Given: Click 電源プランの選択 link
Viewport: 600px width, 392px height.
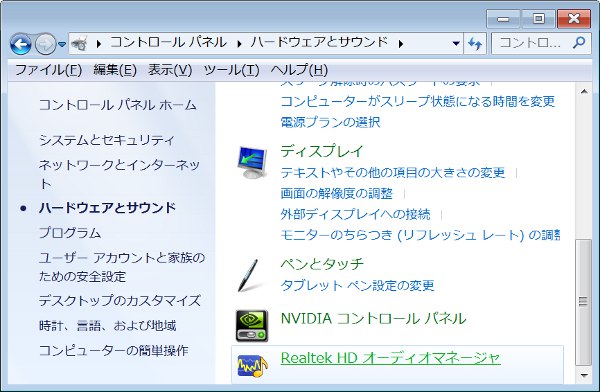Looking at the screenshot, I should [330, 122].
